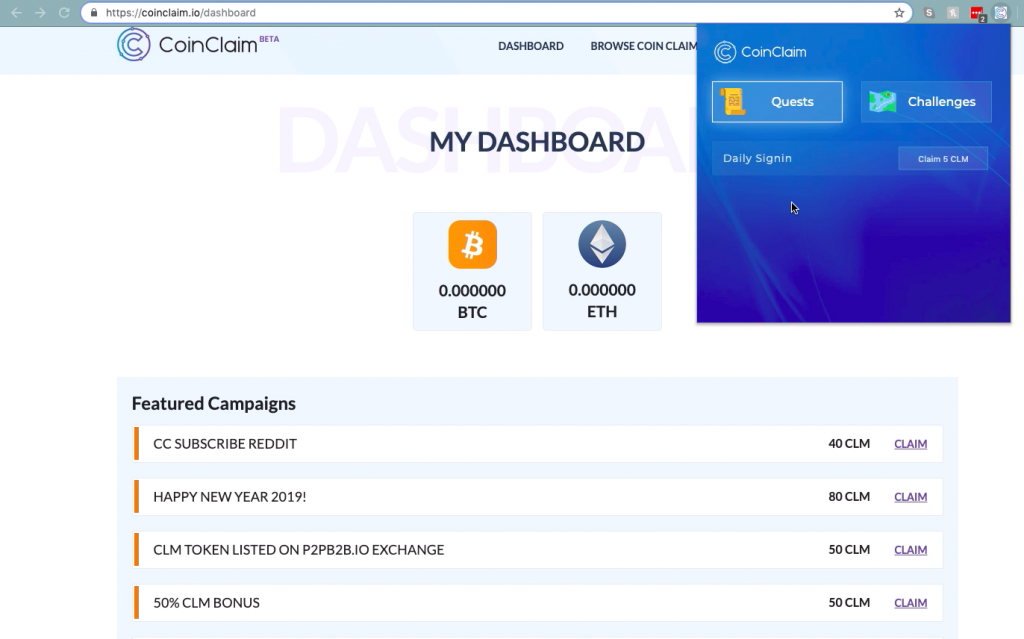Click the browser back arrow

16,12
